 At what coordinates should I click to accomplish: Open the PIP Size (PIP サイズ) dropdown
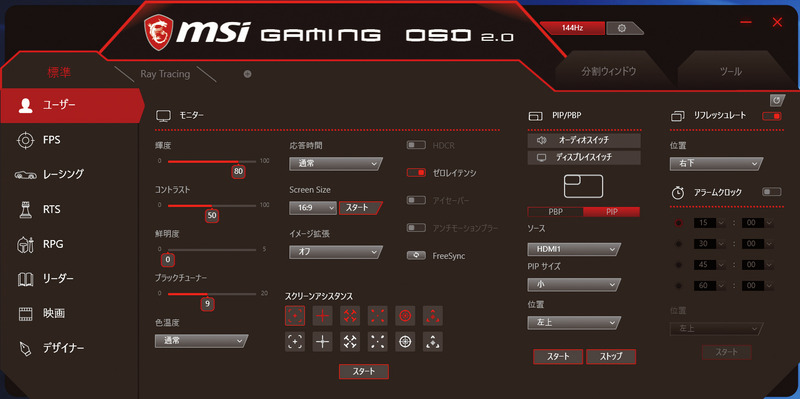(x=574, y=284)
